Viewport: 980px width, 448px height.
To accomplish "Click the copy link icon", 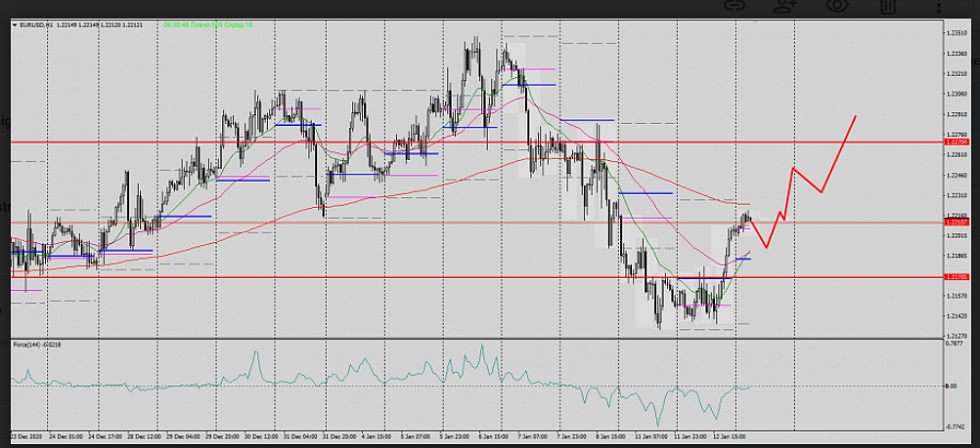I will point(735,5).
